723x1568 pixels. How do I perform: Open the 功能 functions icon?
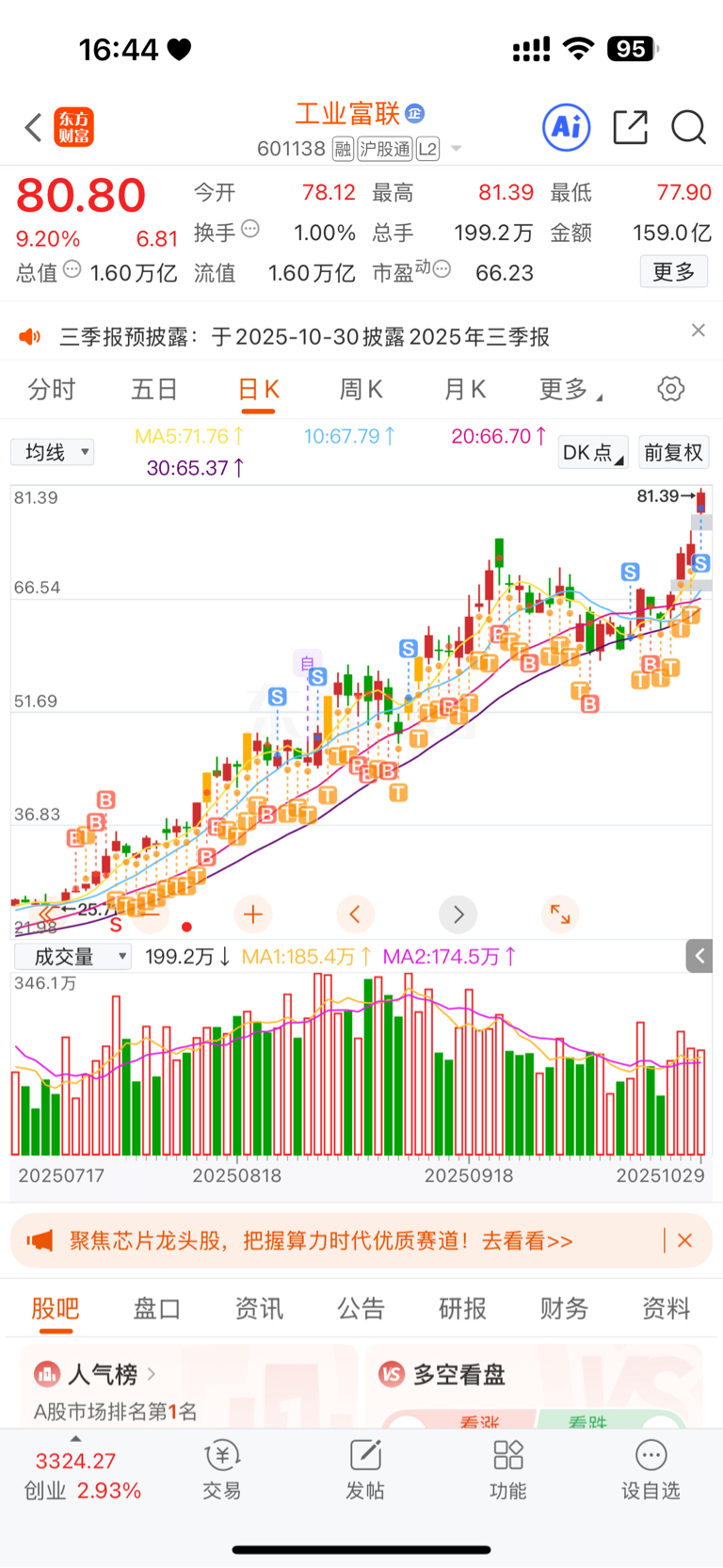[x=508, y=1470]
